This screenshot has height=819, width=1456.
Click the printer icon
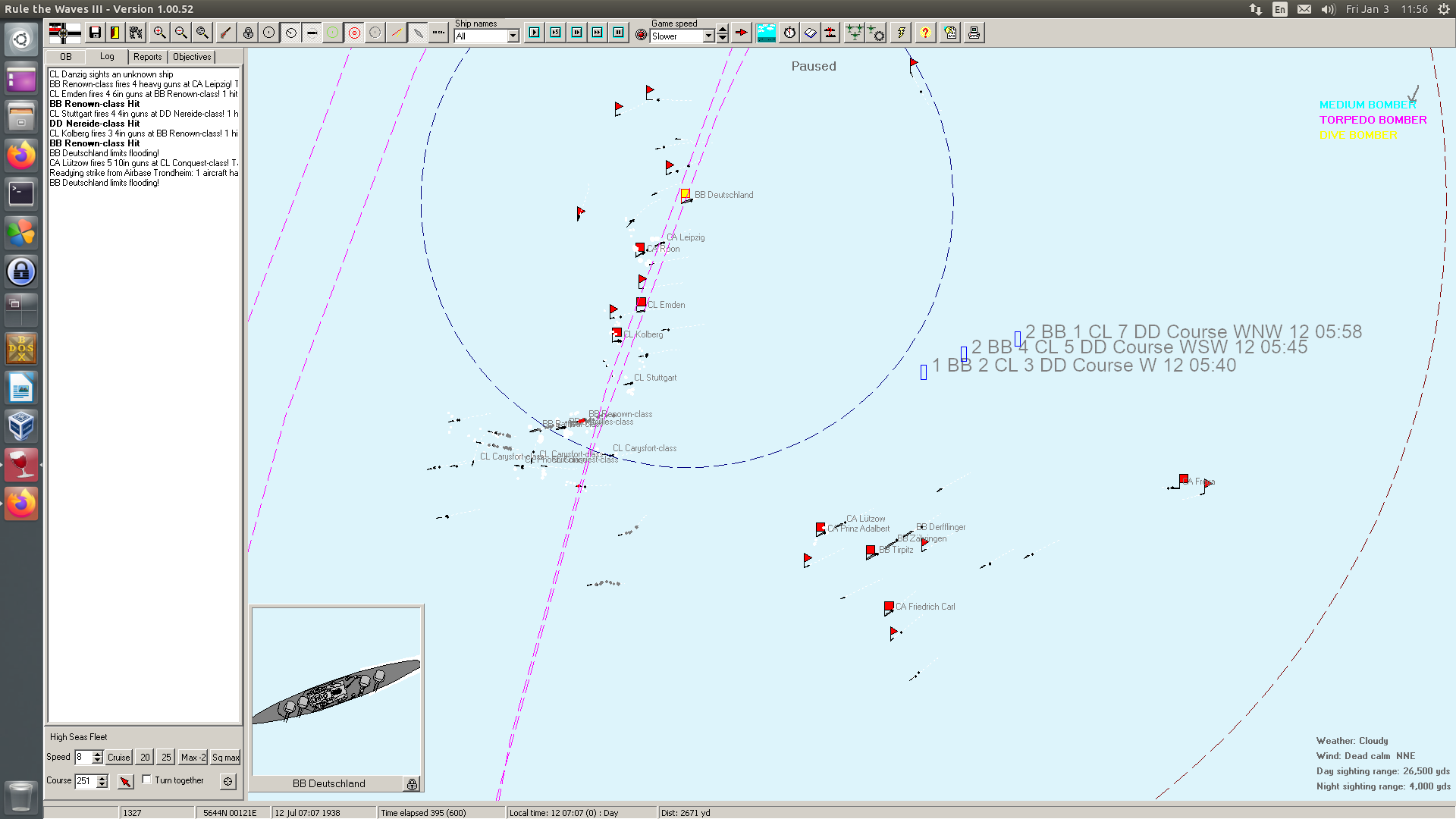coord(974,33)
